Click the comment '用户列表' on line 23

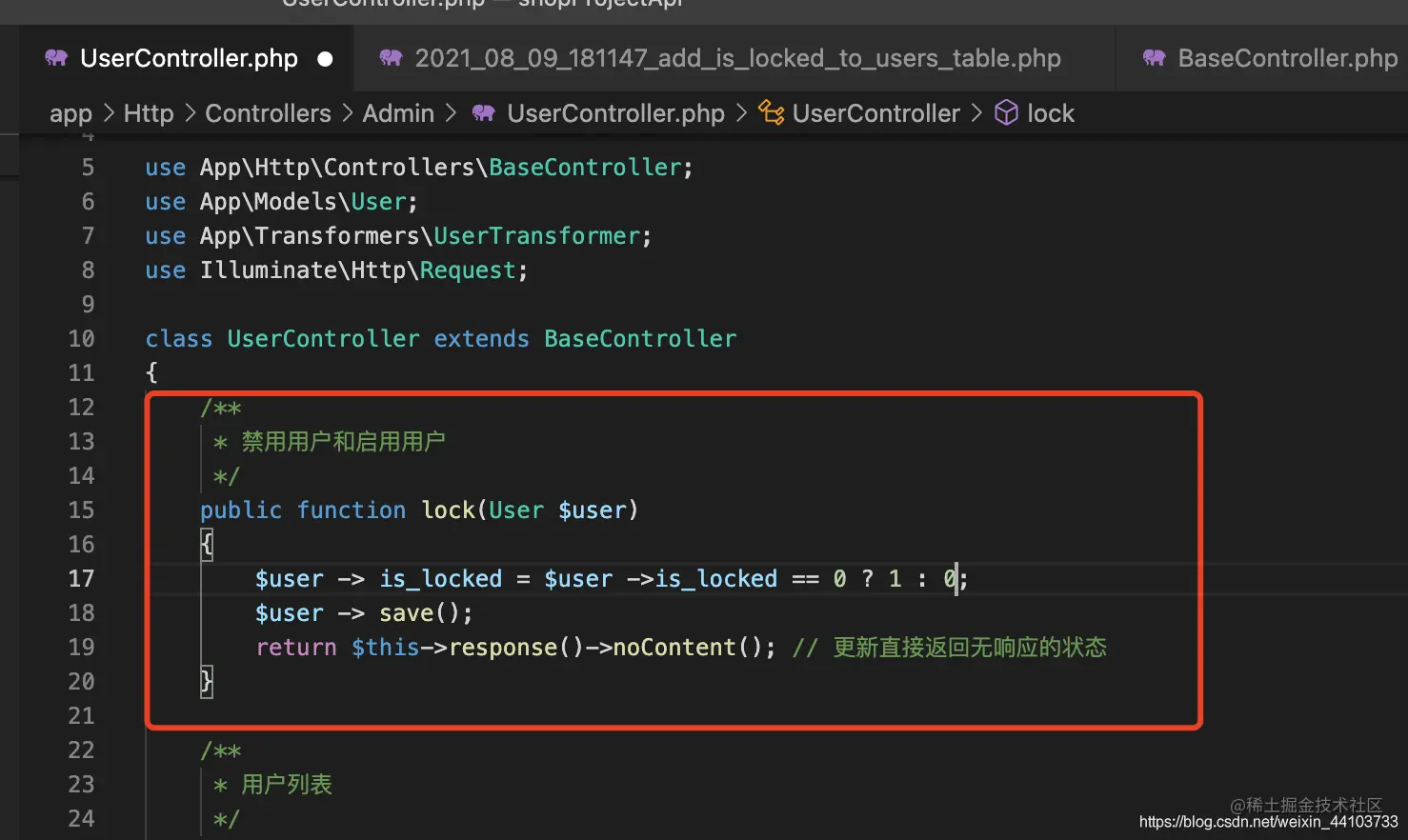(x=287, y=785)
